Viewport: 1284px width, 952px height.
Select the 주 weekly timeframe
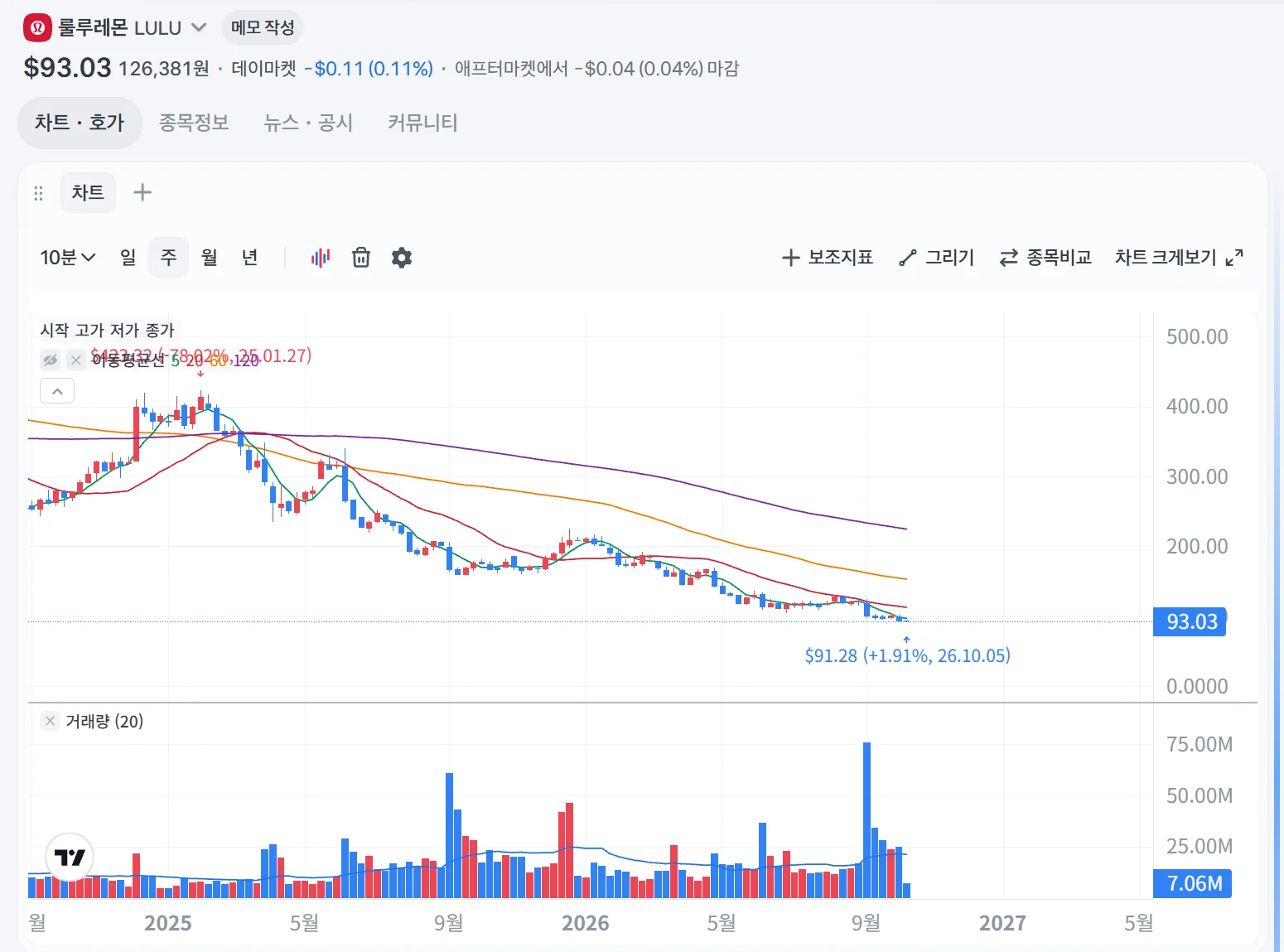click(168, 258)
